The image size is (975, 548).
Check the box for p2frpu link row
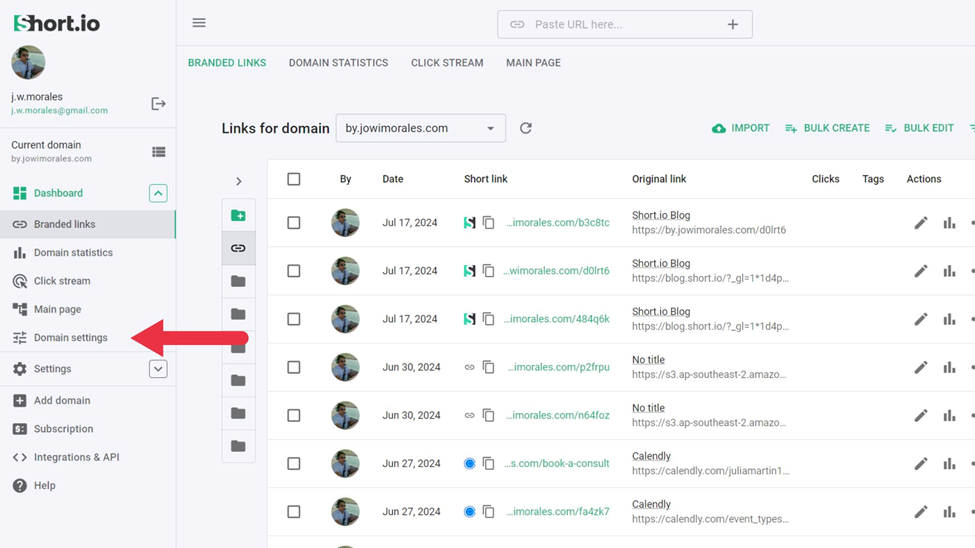tap(293, 367)
